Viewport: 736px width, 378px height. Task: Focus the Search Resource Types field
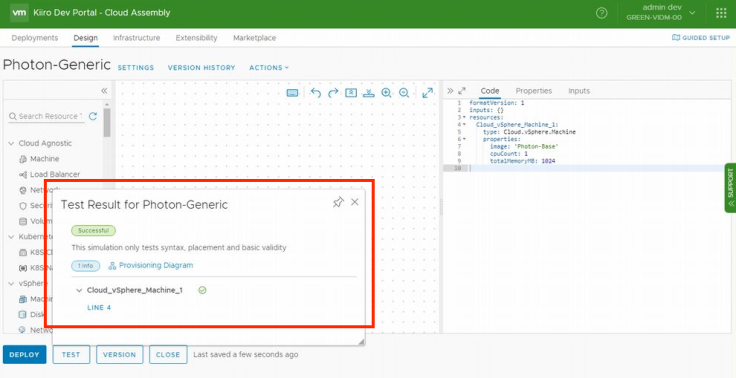click(x=46, y=116)
